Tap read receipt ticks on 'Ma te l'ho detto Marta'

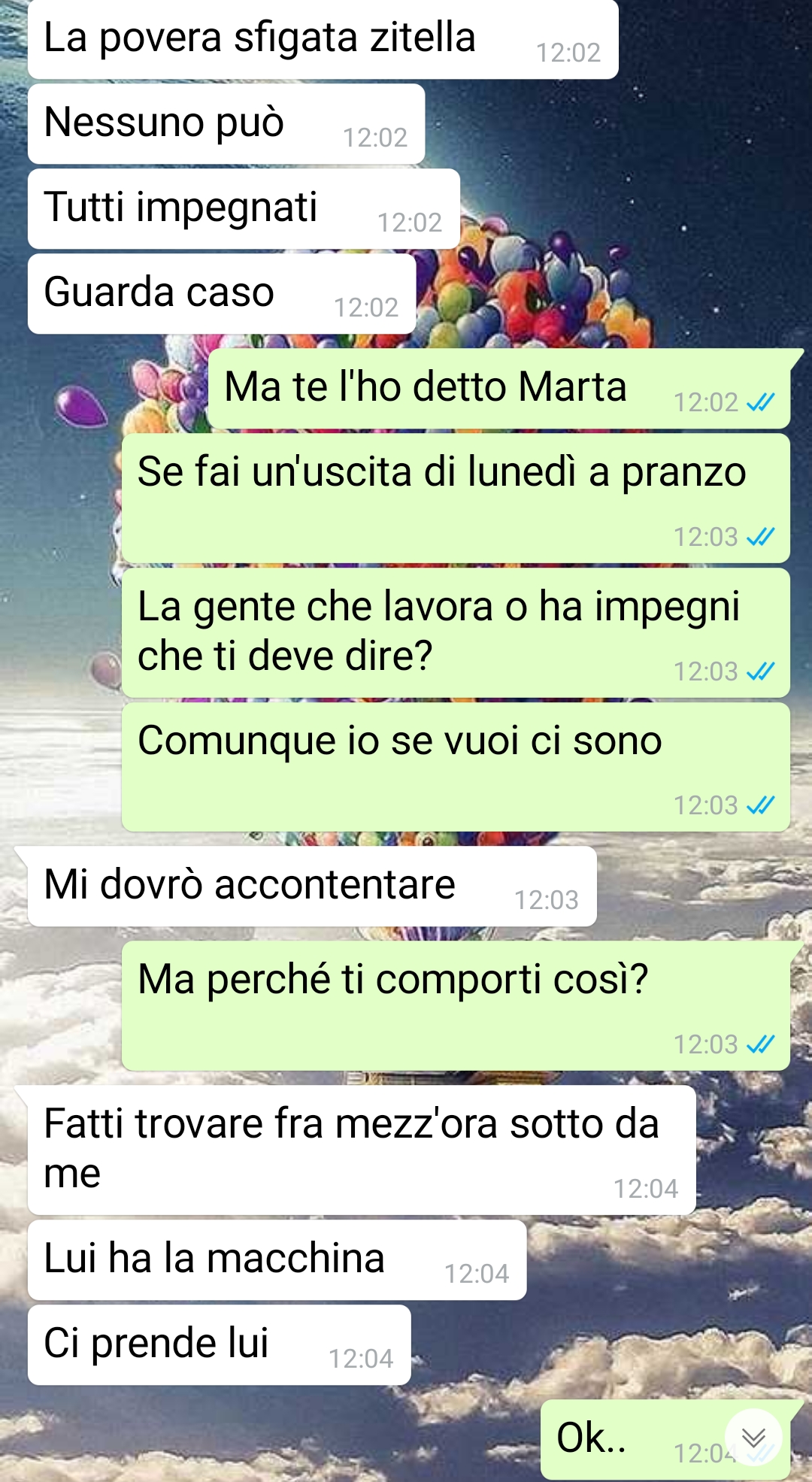760,402
